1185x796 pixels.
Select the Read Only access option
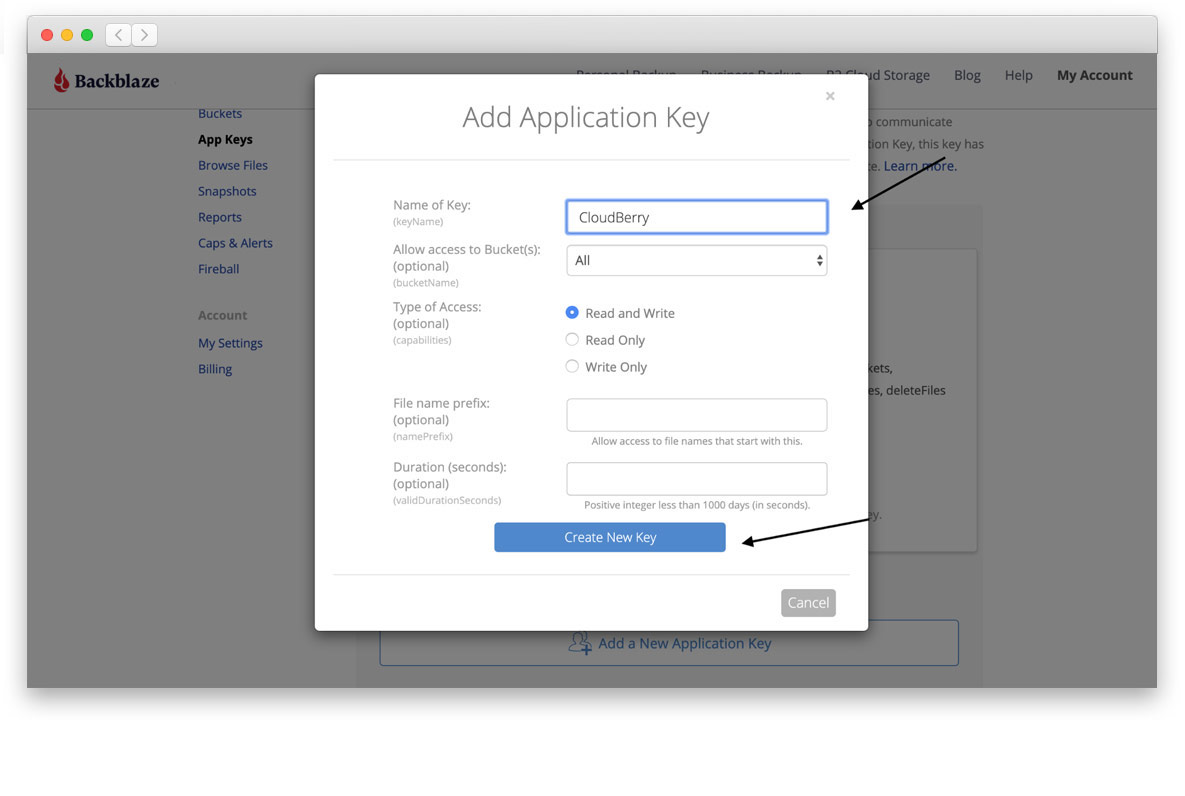point(571,339)
